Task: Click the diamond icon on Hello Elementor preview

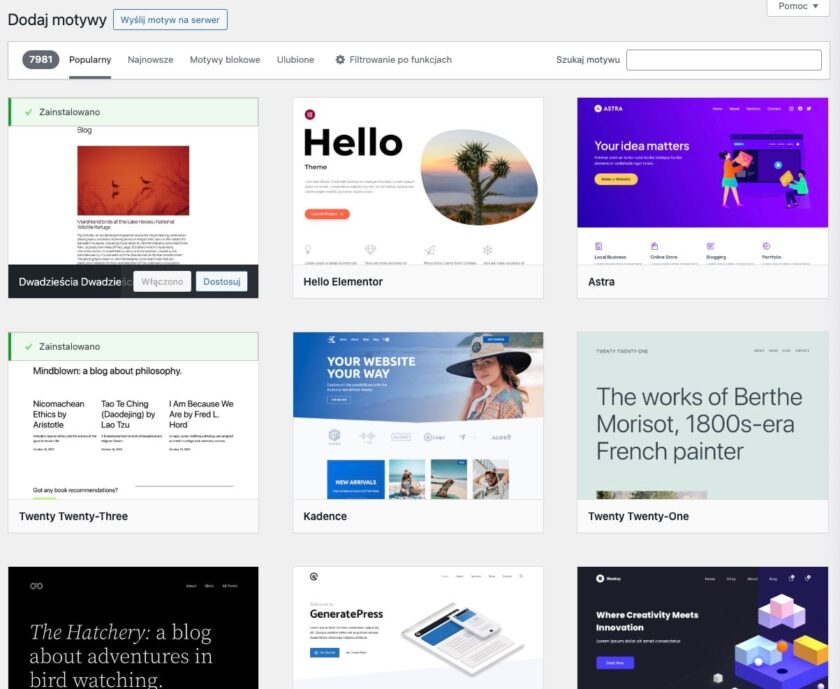Action: (370, 249)
